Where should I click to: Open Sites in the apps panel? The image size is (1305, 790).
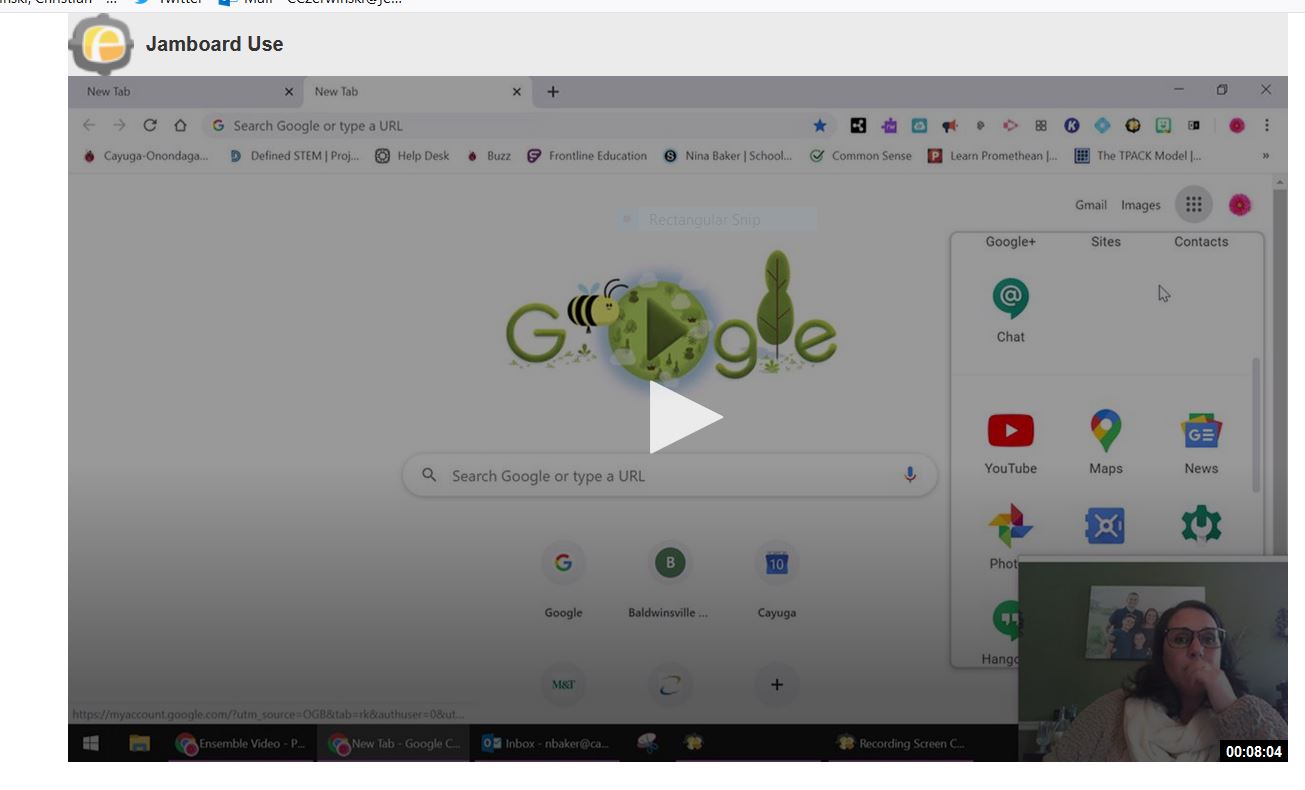click(1105, 241)
